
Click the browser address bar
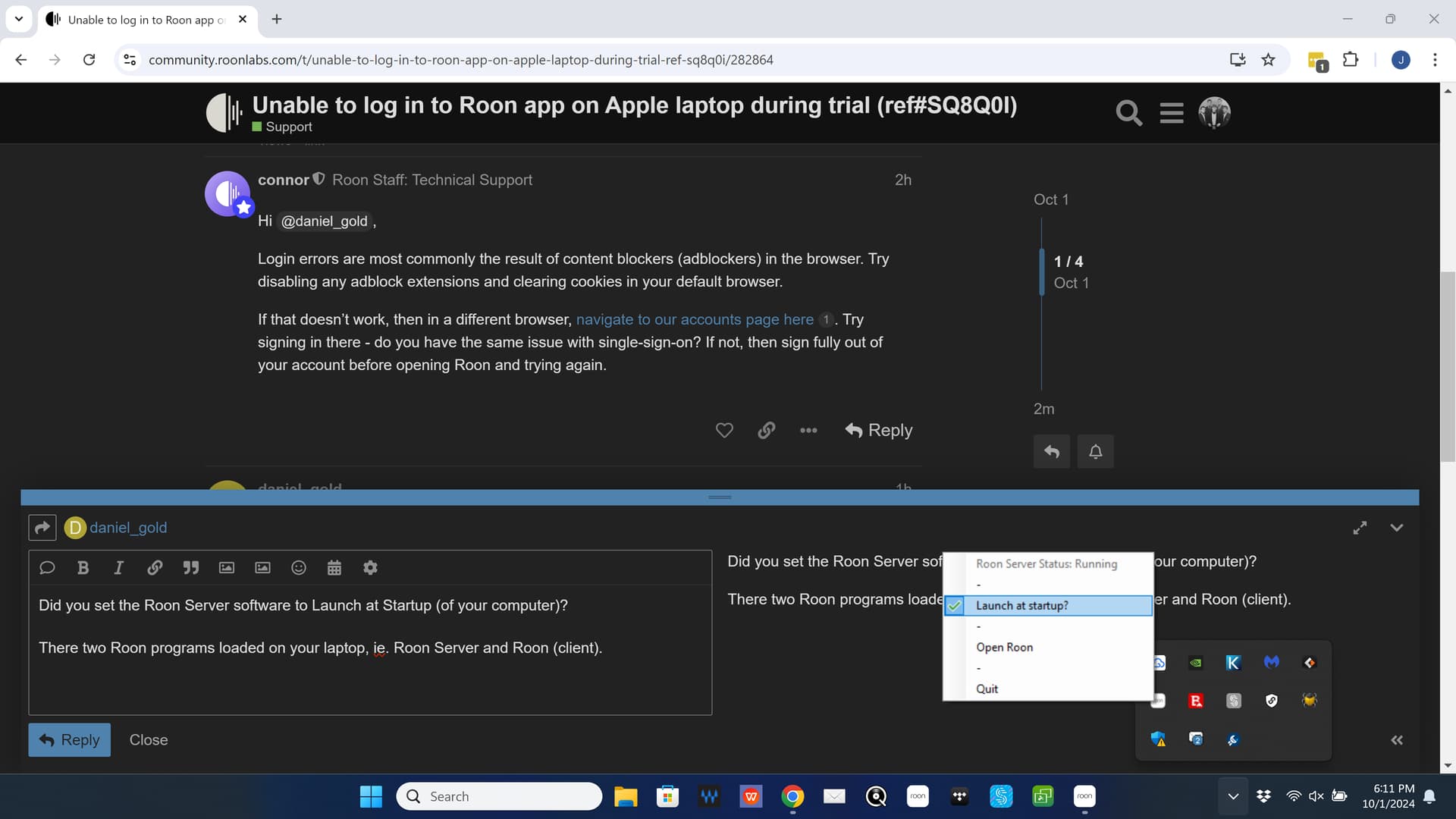(x=460, y=60)
